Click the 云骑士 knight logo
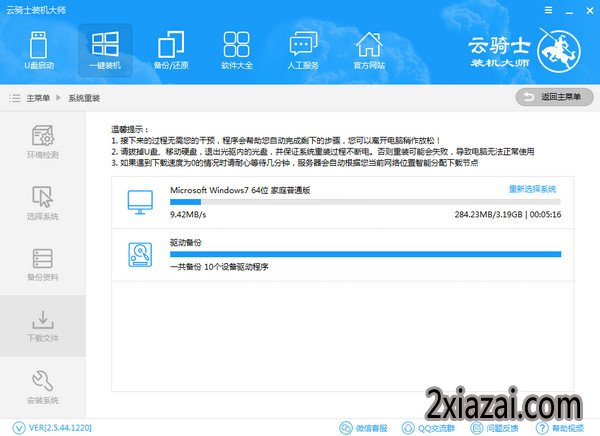 [x=559, y=51]
